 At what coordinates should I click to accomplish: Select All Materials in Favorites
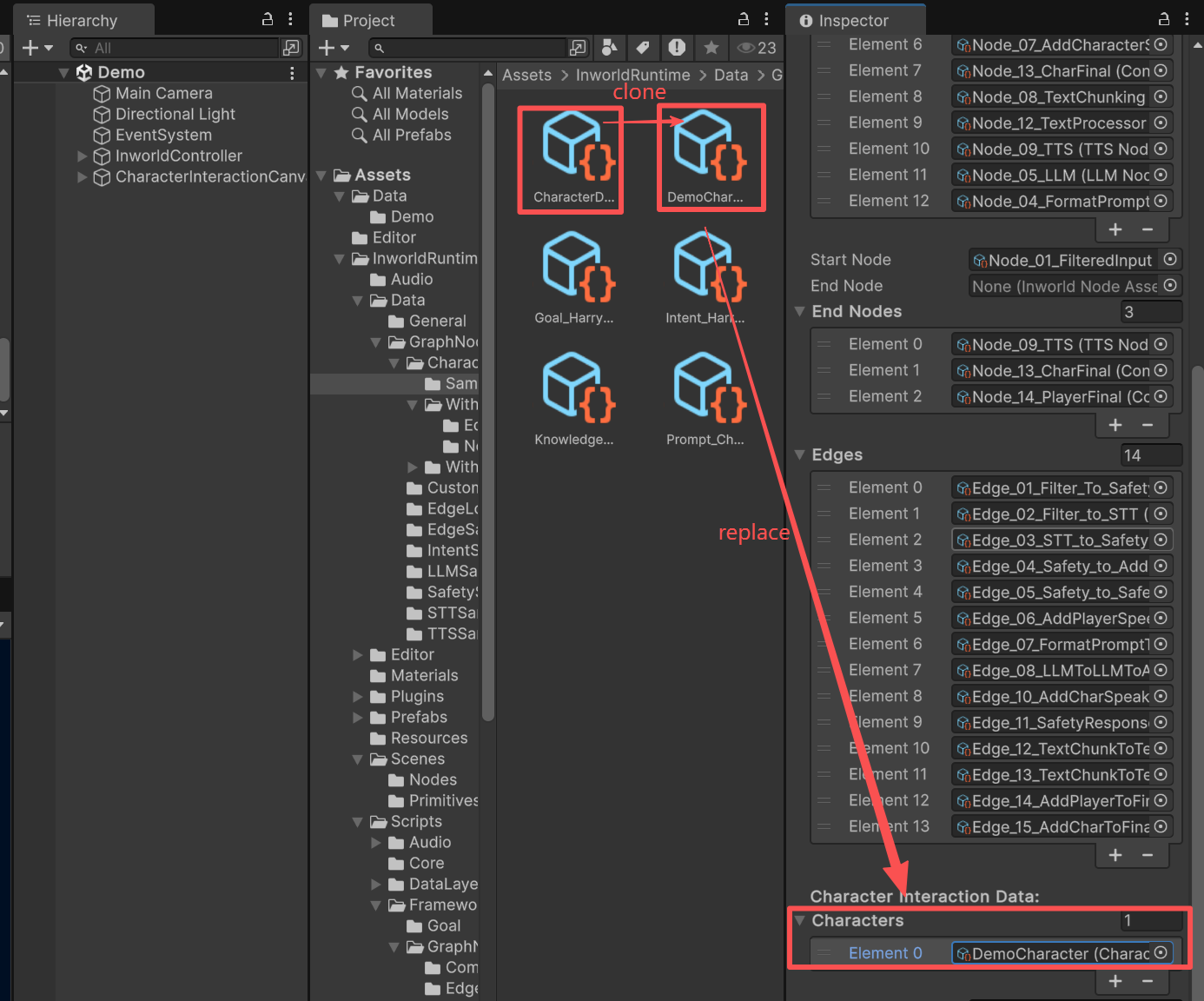pyautogui.click(x=407, y=93)
